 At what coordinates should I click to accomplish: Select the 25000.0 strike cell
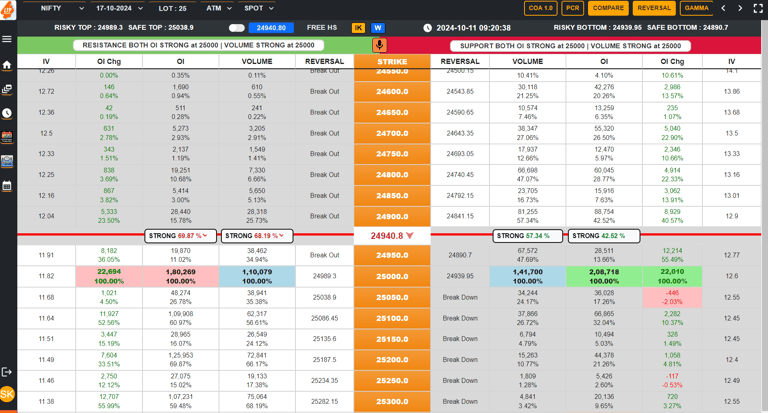[x=392, y=276]
